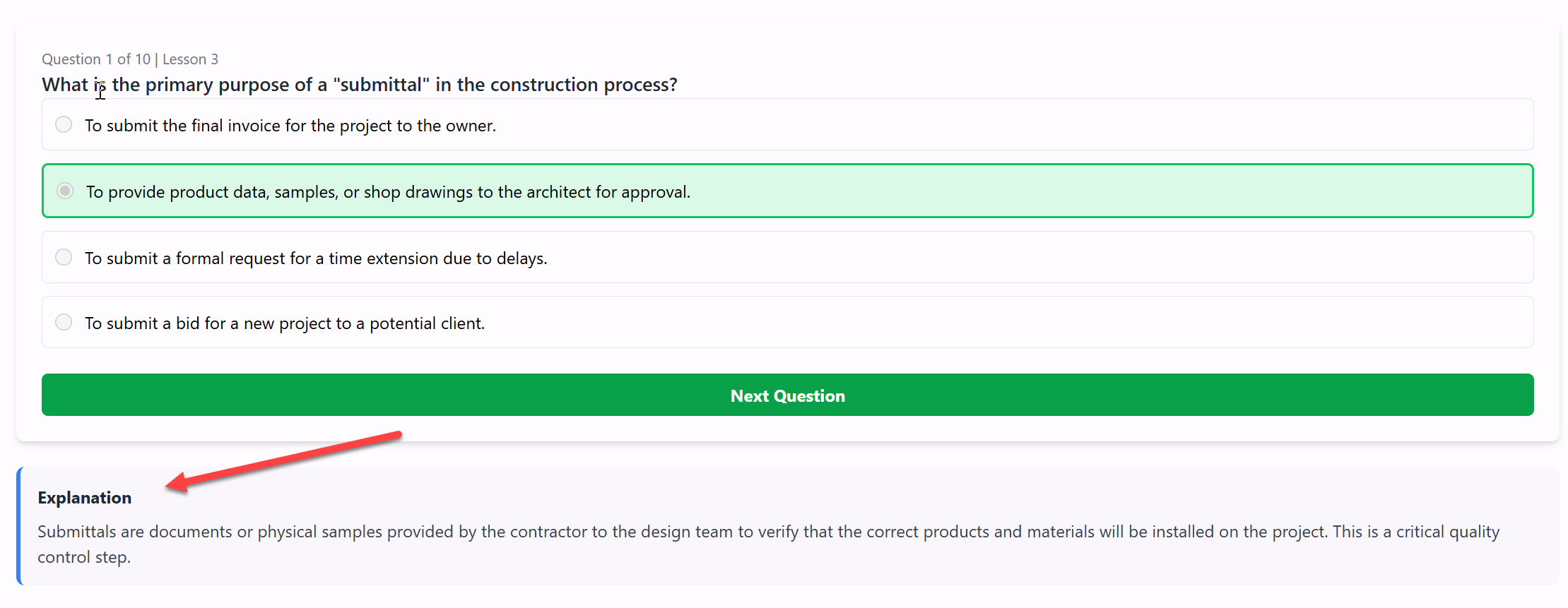Image resolution: width=1568 pixels, height=608 pixels.
Task: Click the blue left border of explanation panel
Action: point(19,526)
